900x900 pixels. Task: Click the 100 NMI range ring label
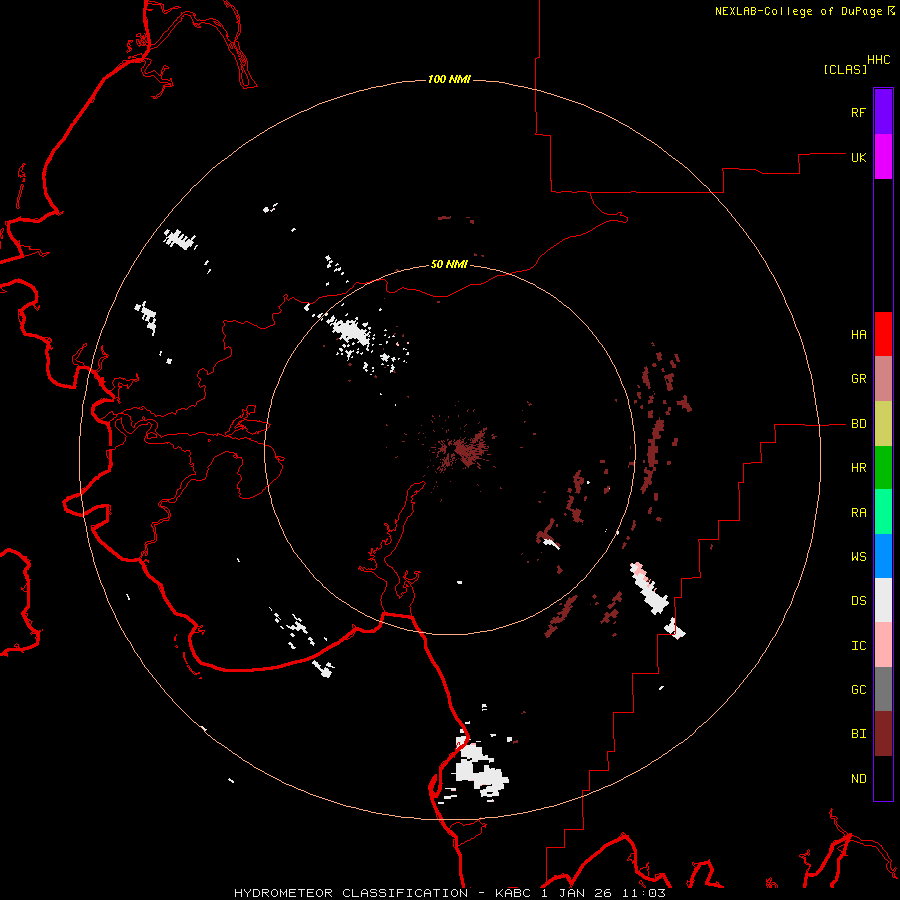[x=449, y=79]
